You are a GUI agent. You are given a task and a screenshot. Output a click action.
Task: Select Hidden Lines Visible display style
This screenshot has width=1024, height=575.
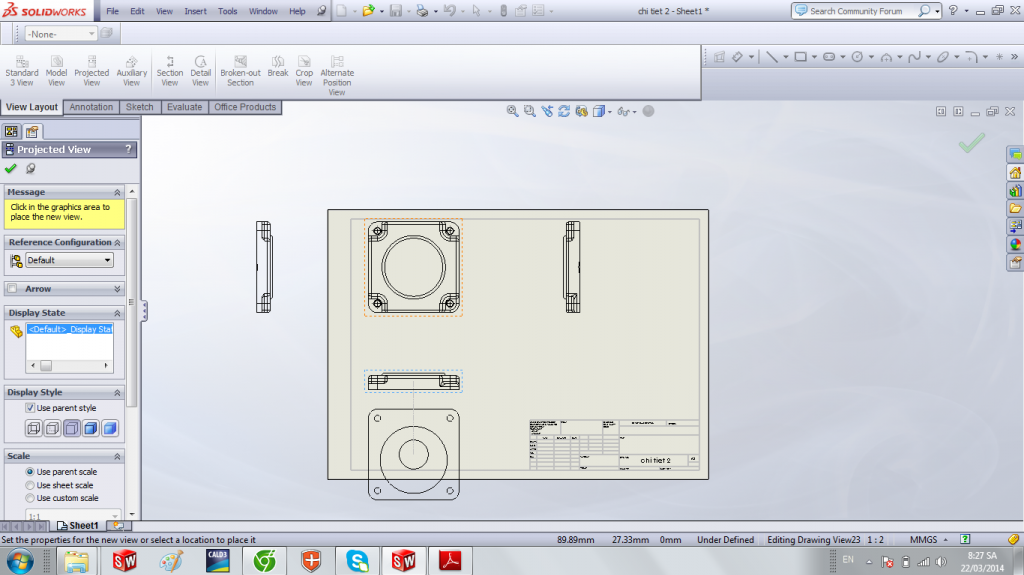point(52,429)
